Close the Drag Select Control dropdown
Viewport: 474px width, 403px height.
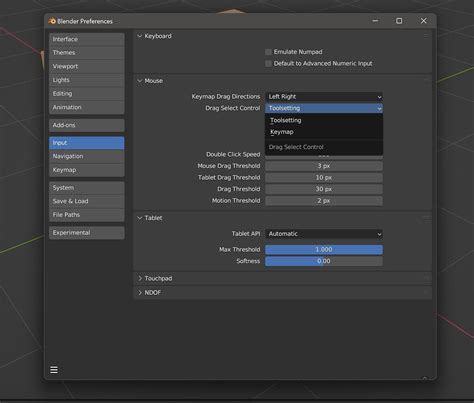tap(324, 108)
